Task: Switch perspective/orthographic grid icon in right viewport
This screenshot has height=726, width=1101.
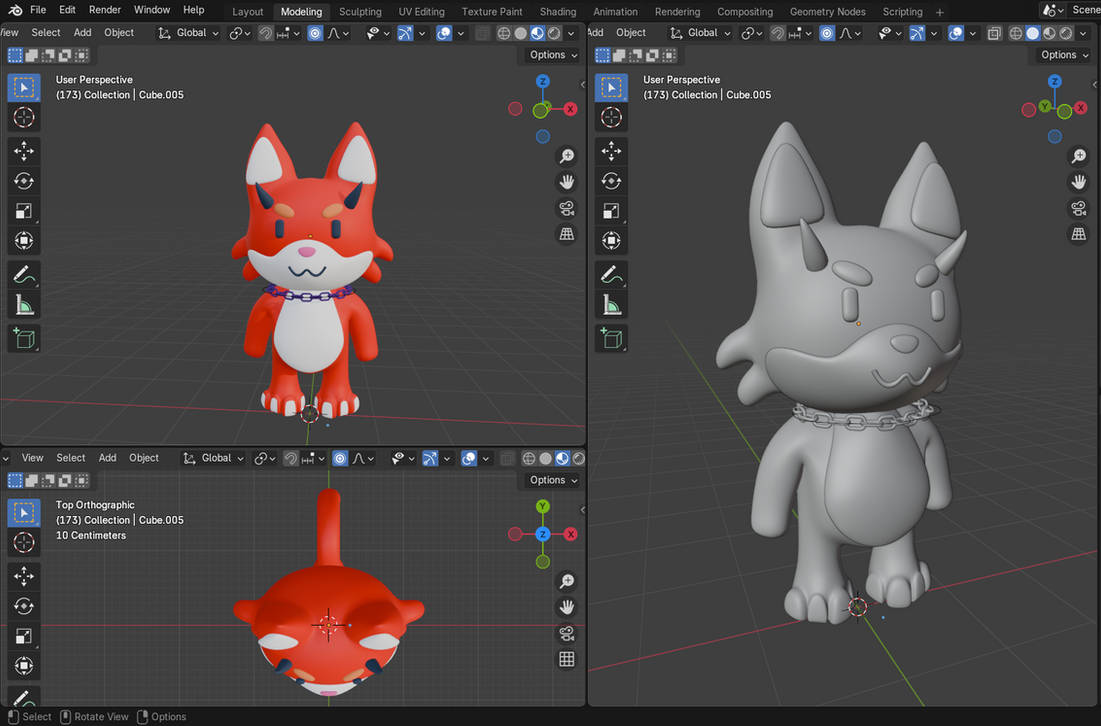Action: pos(1079,234)
